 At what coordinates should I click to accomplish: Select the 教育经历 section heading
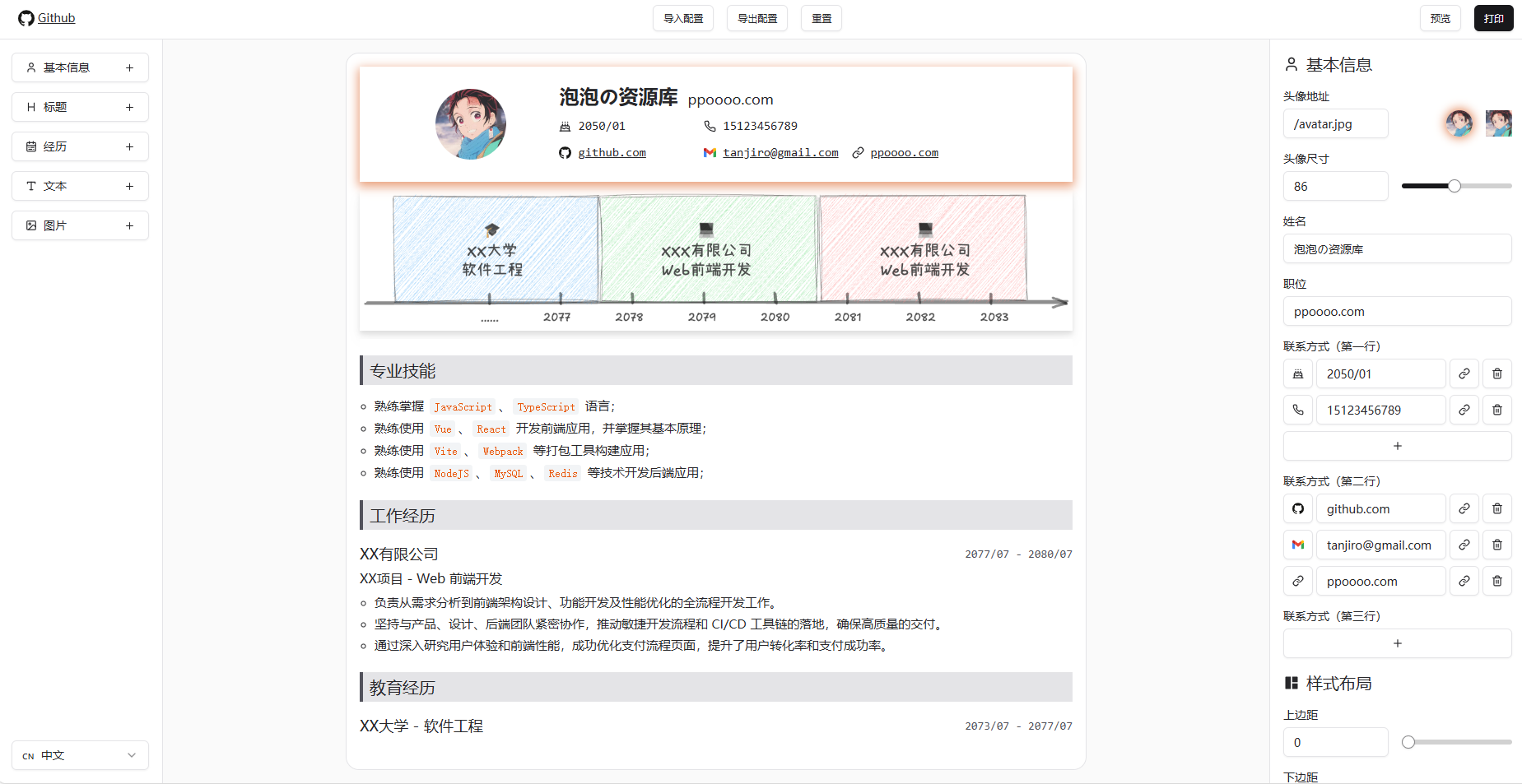pos(716,687)
